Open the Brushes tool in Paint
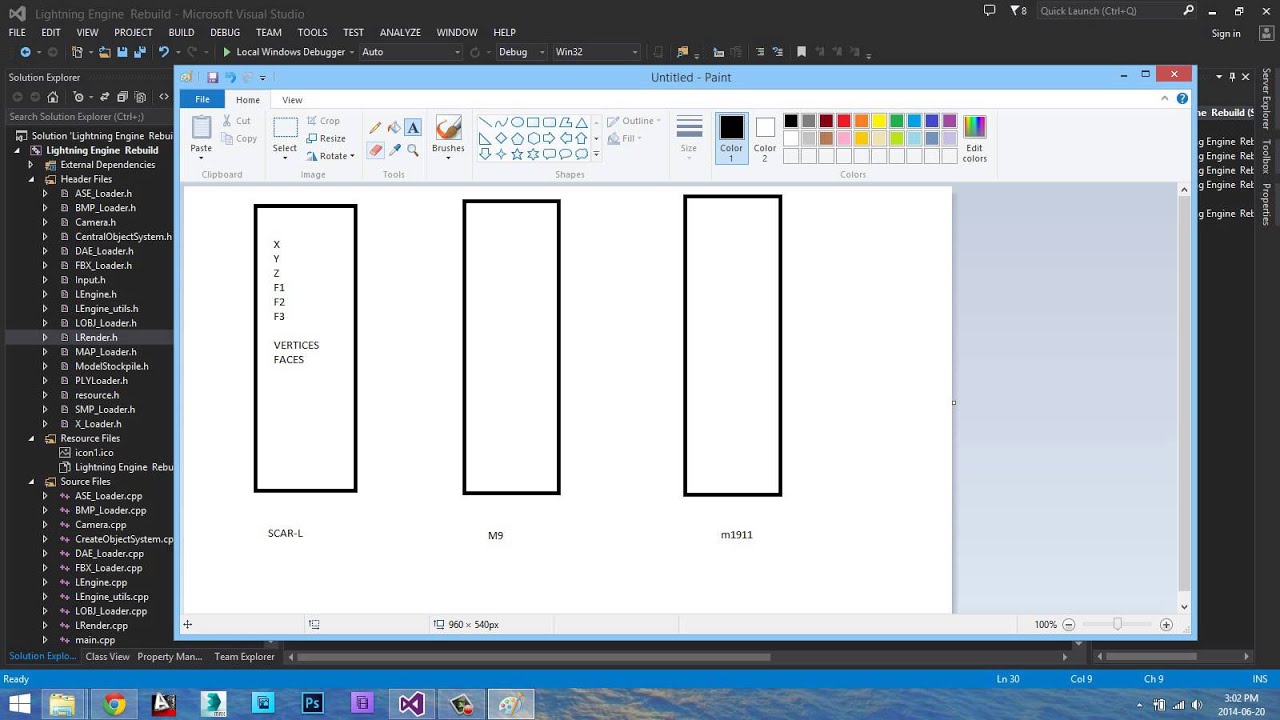Image resolution: width=1280 pixels, height=720 pixels. 448,137
